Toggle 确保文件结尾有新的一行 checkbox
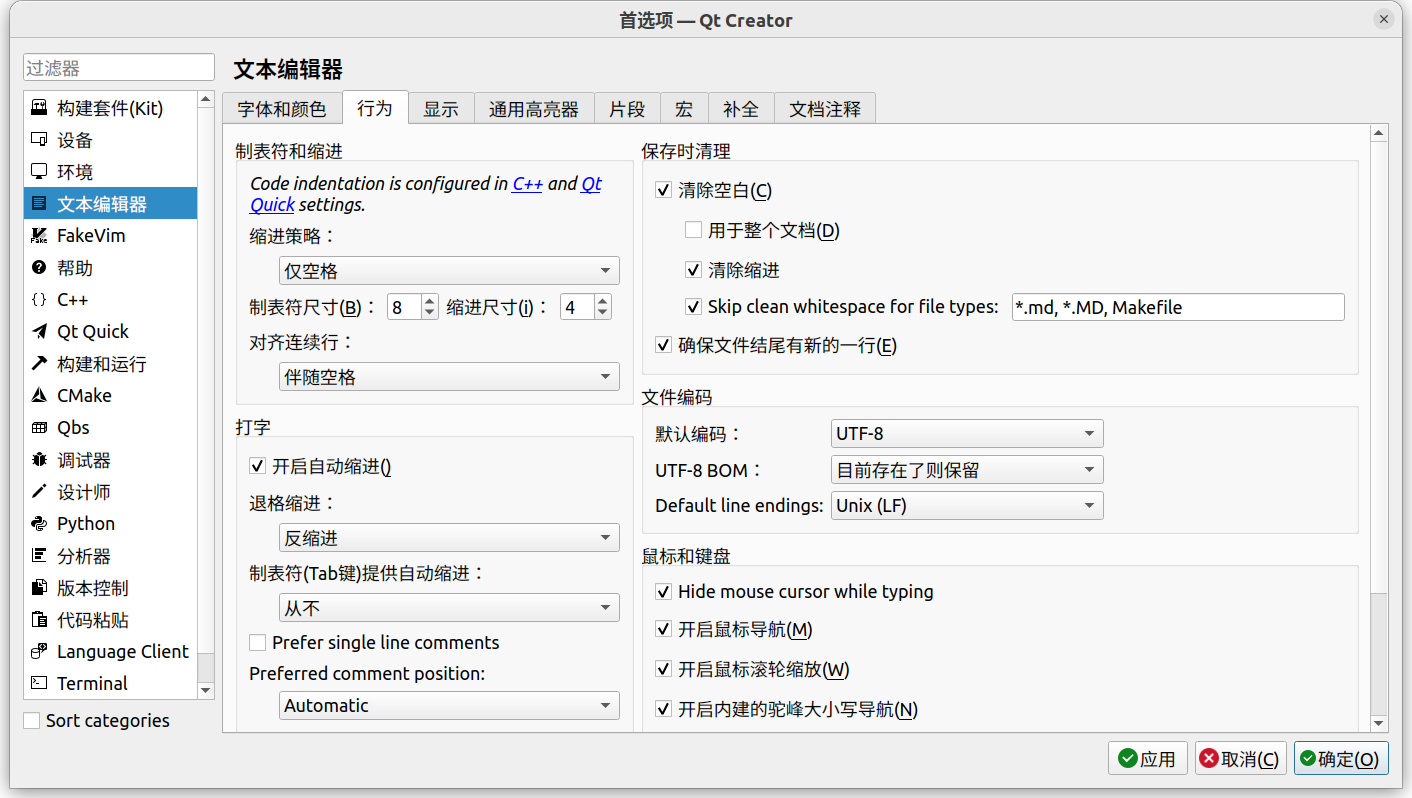 tap(663, 345)
